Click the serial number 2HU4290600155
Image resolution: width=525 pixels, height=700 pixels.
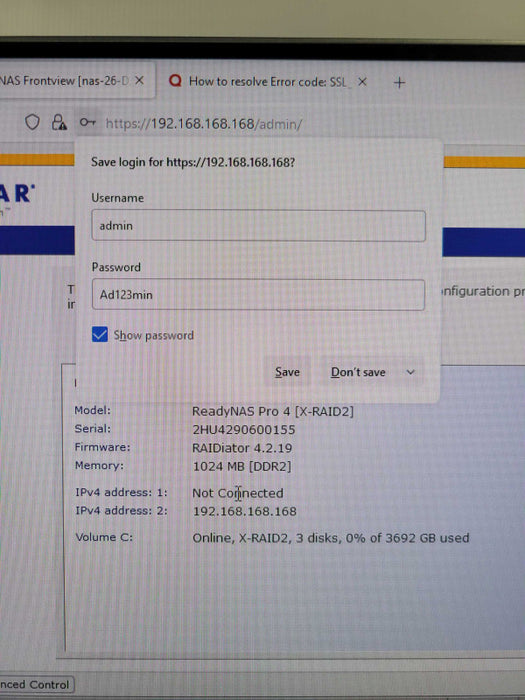pos(244,429)
